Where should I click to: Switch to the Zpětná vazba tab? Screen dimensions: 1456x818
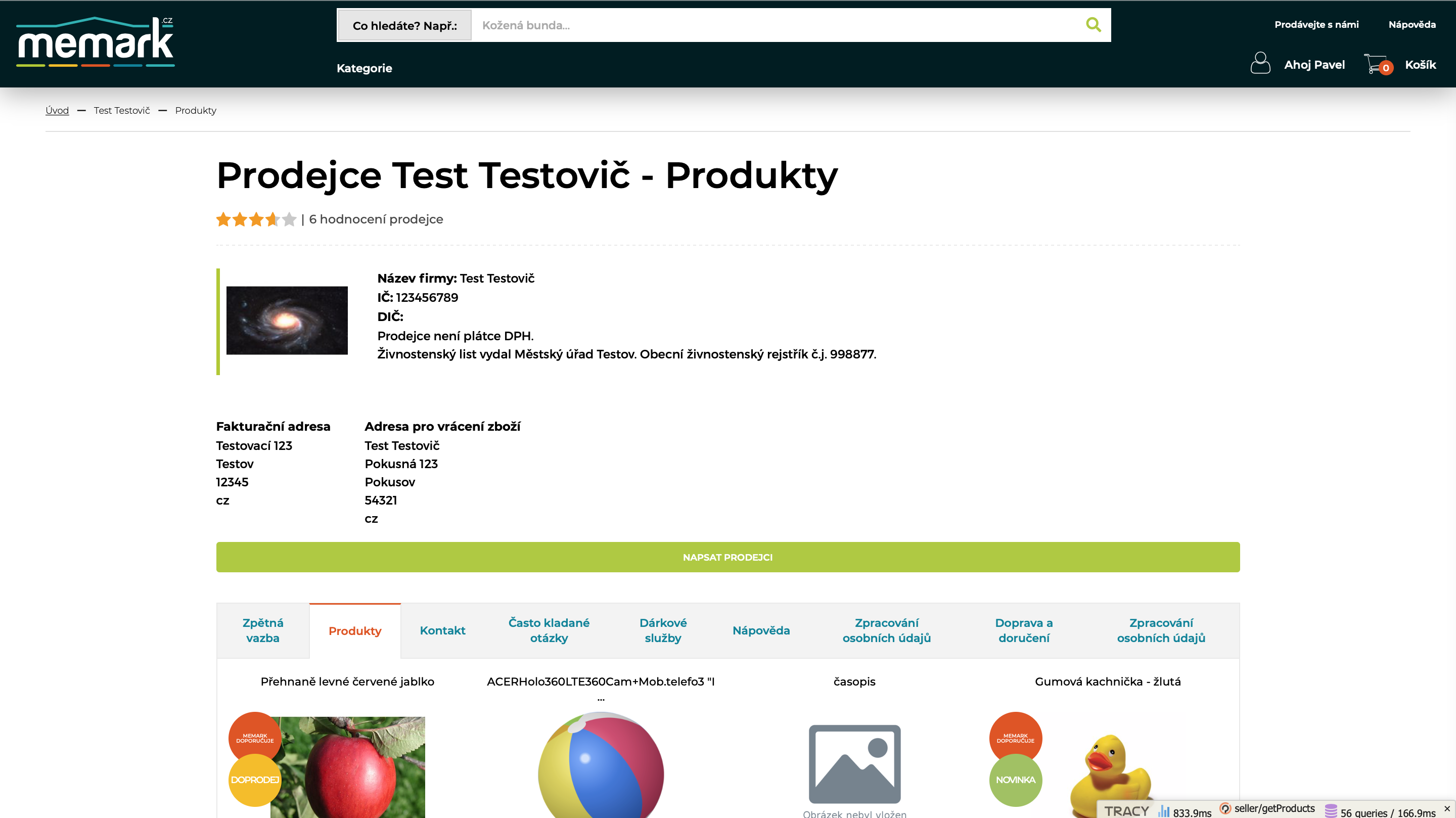(262, 630)
